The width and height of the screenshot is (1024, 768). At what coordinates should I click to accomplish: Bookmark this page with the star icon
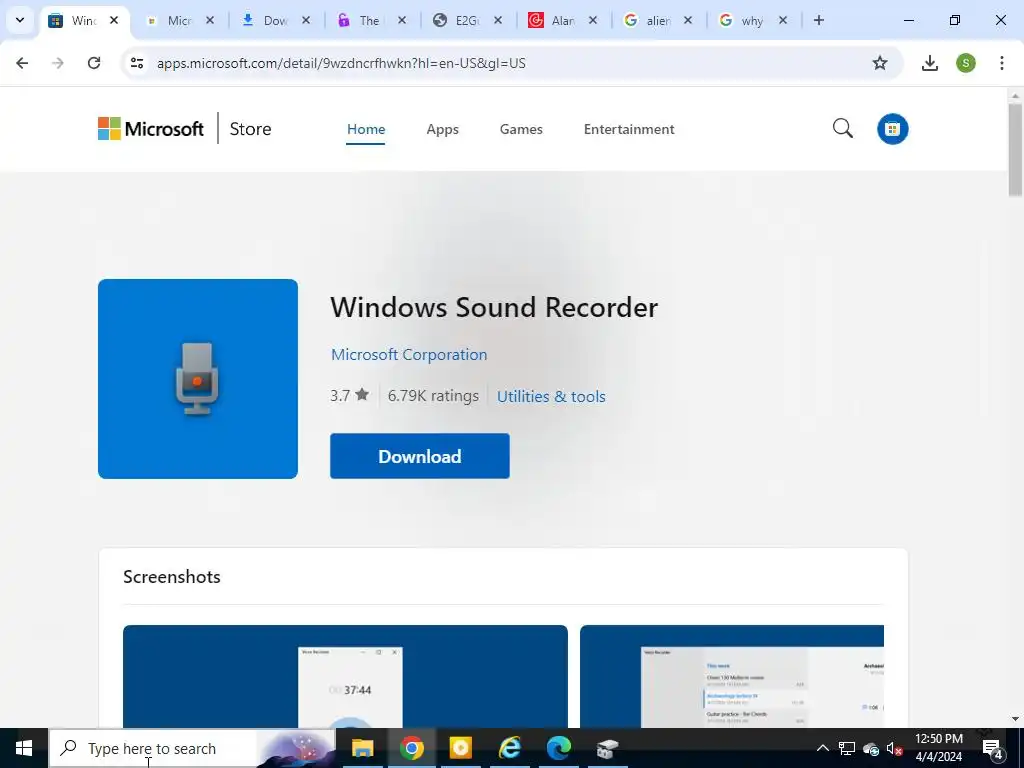(880, 63)
